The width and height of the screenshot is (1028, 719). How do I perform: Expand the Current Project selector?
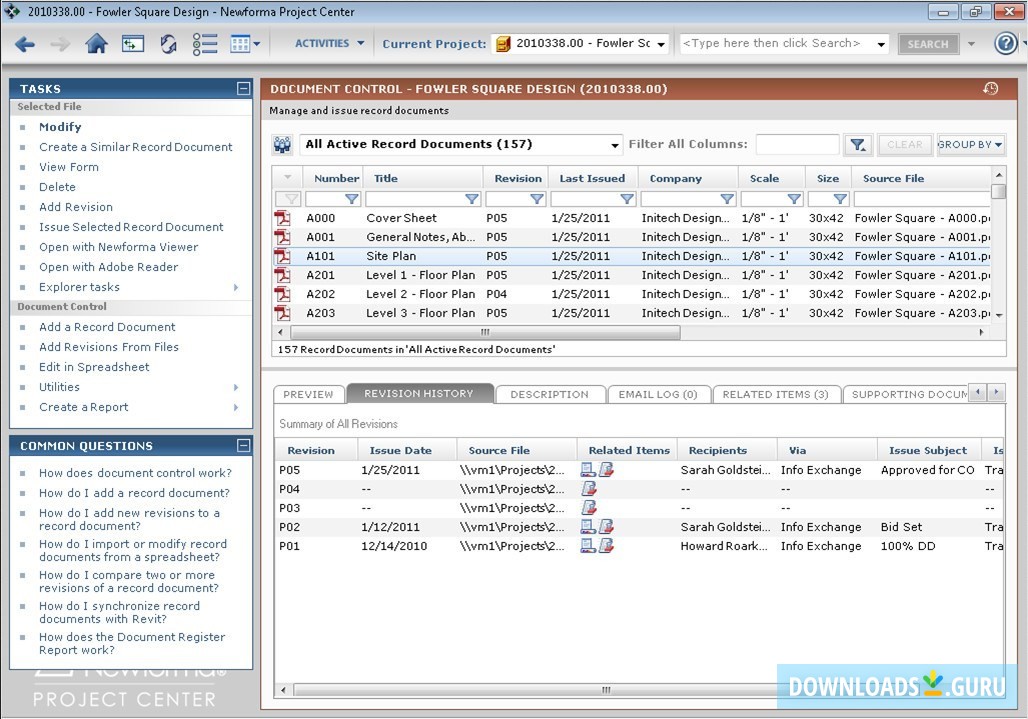point(659,44)
